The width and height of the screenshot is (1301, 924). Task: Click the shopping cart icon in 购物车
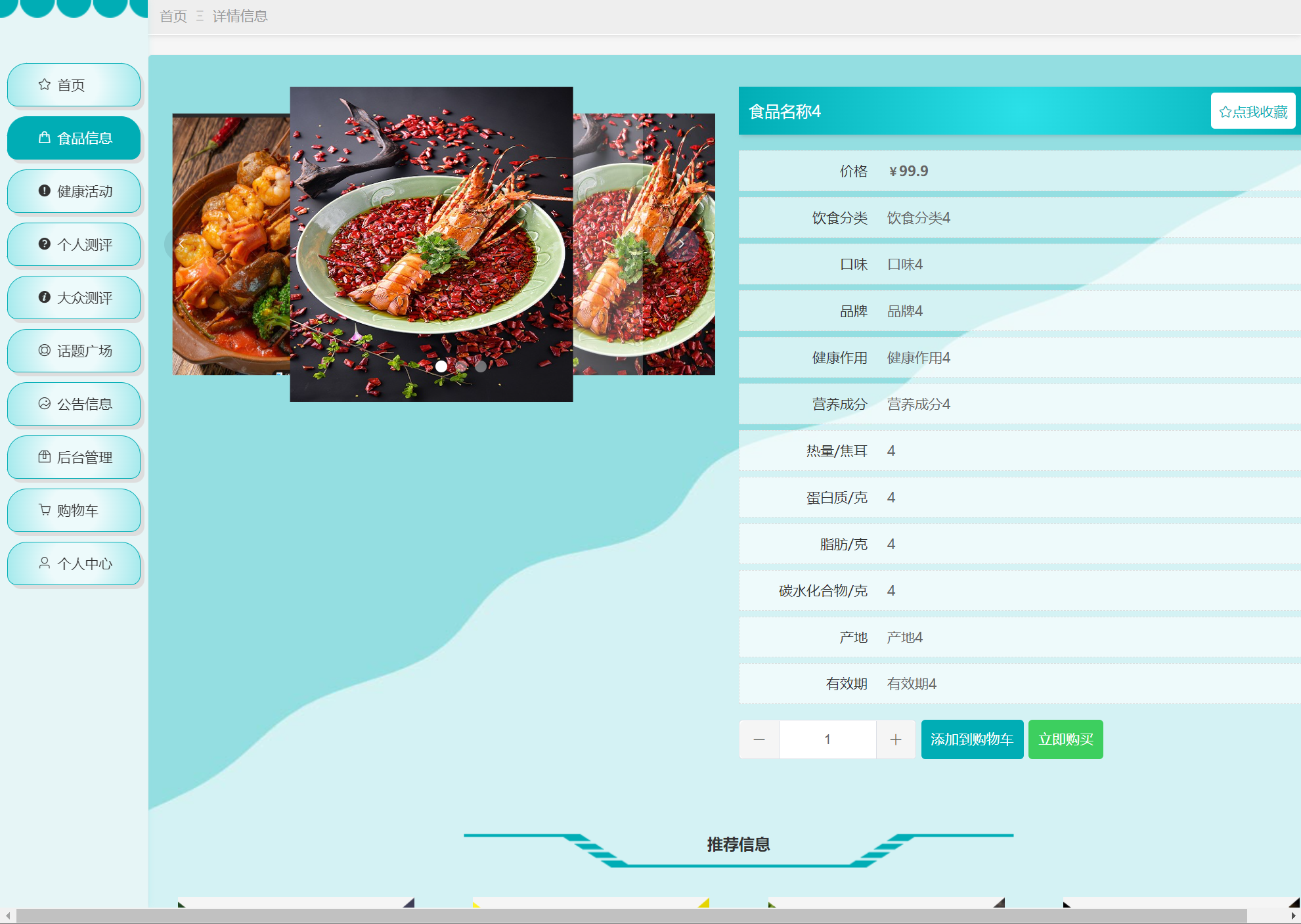pos(44,510)
